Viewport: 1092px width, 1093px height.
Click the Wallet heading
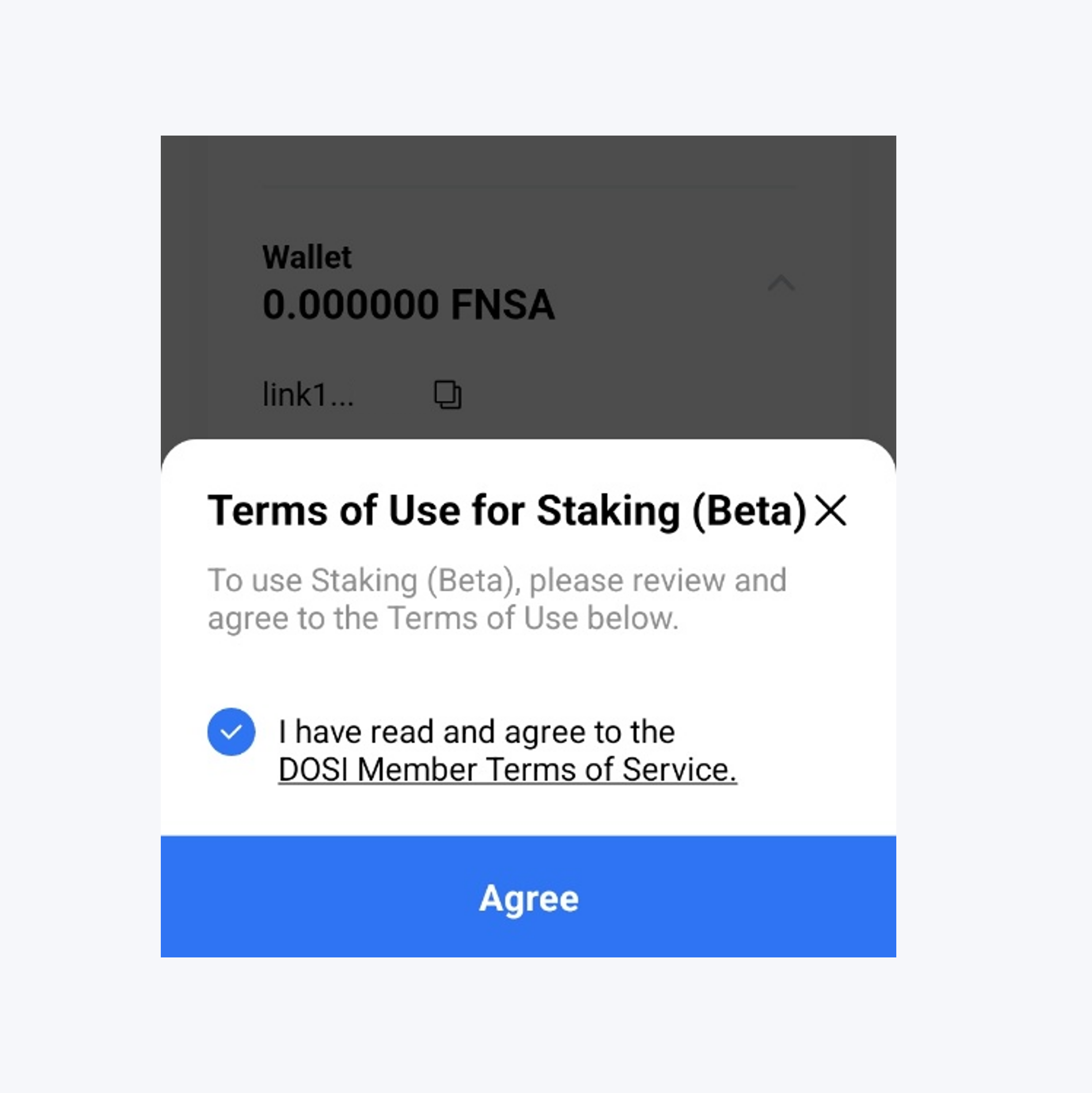tap(307, 257)
